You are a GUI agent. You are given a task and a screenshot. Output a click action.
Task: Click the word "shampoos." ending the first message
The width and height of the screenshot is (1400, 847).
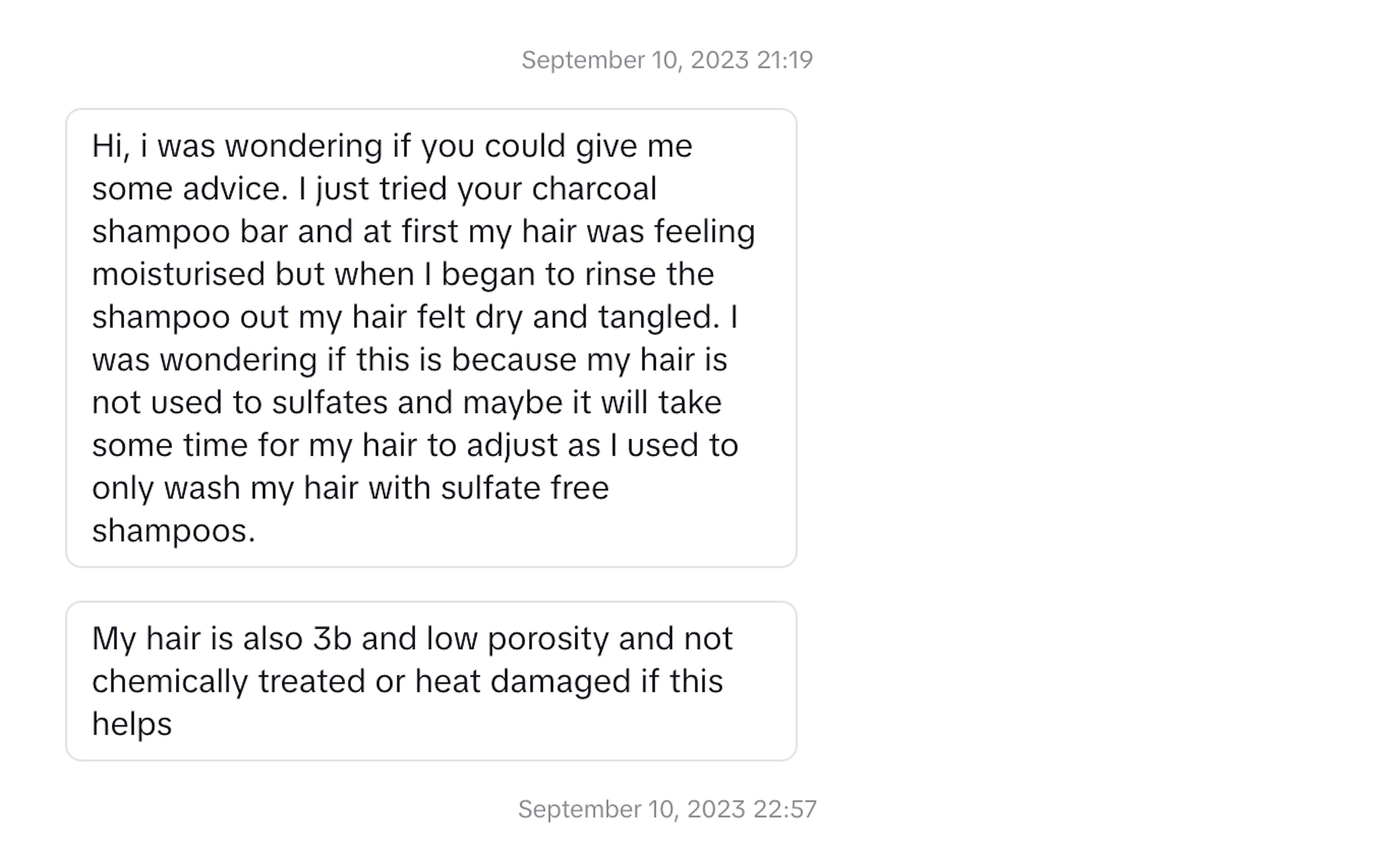click(x=174, y=531)
